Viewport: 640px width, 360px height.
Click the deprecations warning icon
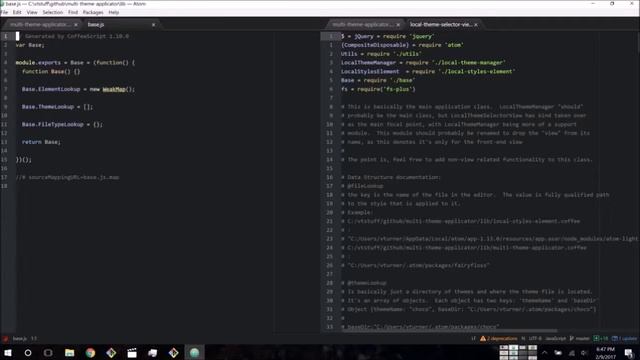(x=483, y=338)
